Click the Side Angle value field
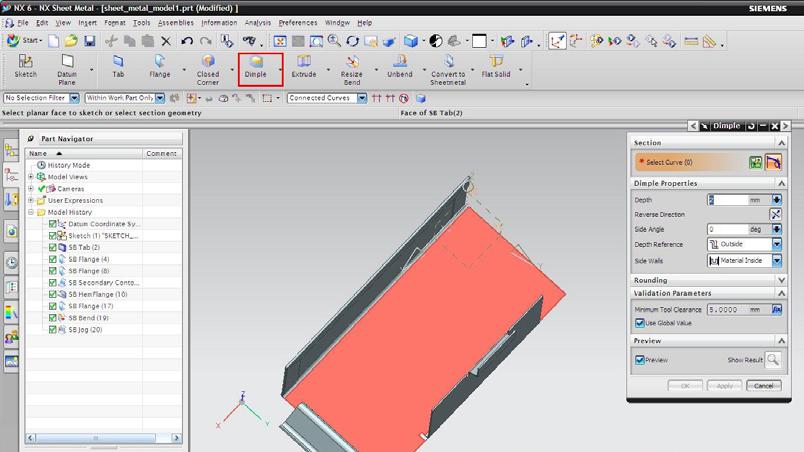804x452 pixels. (x=728, y=229)
